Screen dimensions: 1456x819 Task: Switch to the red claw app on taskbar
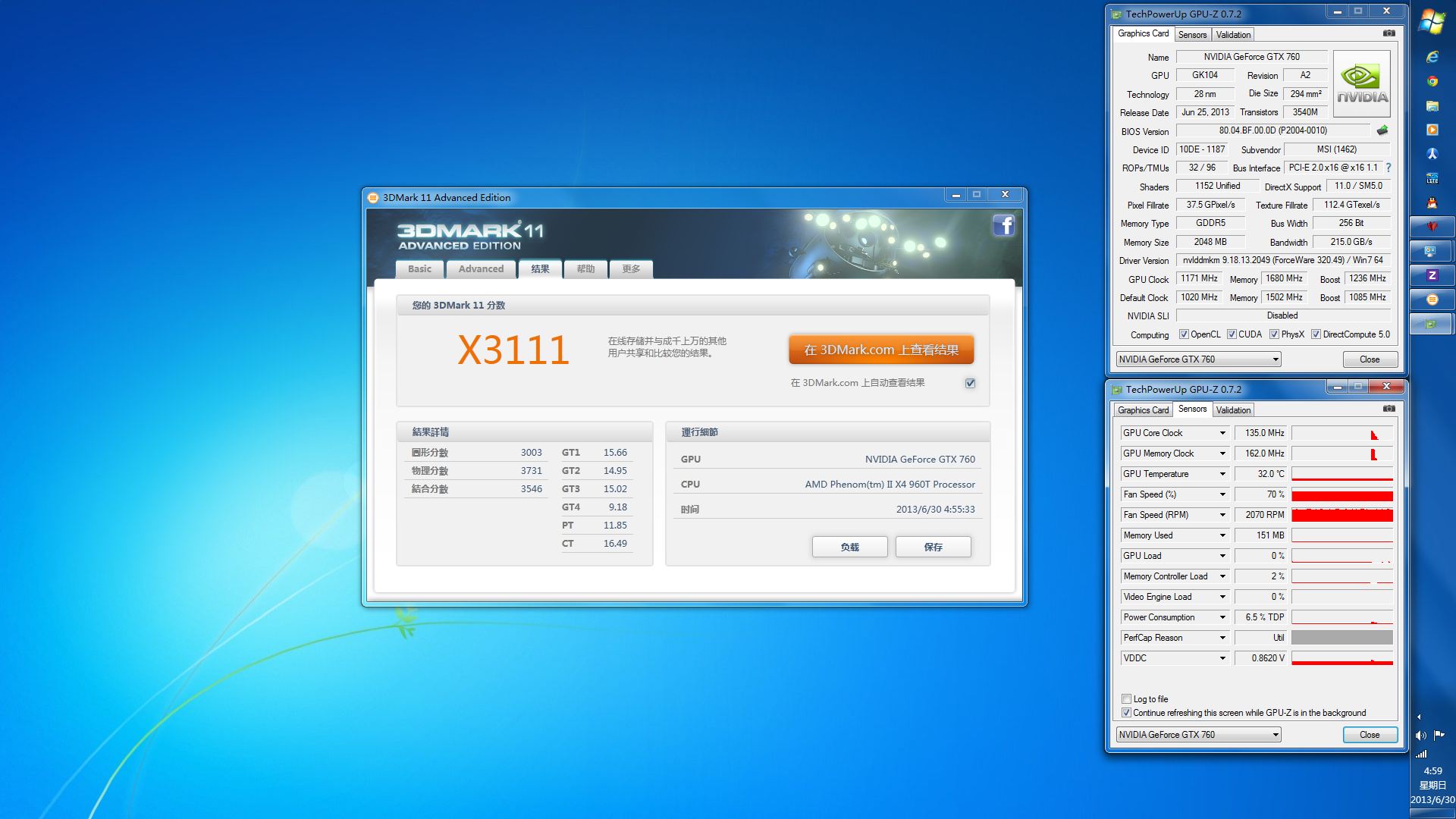tap(1432, 227)
